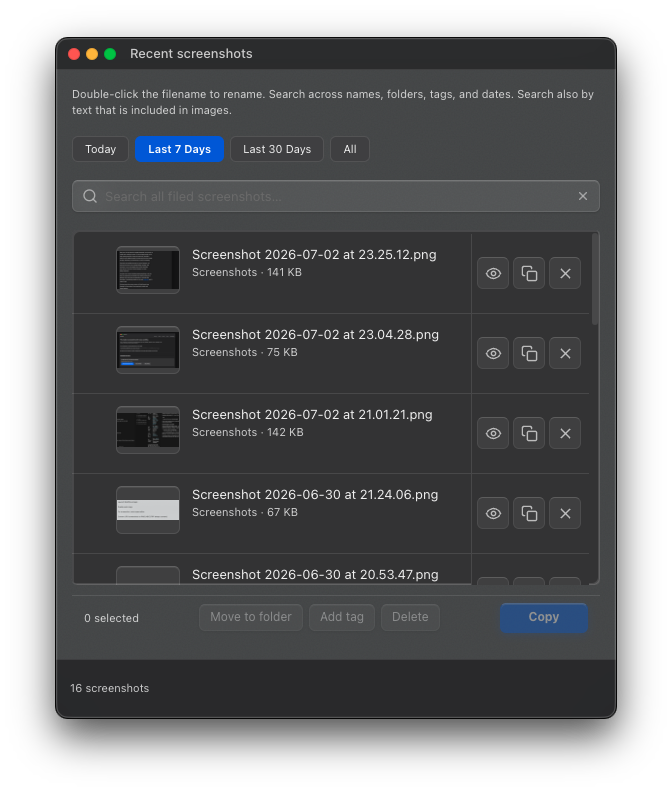
Task: Click 'Screenshots · 142 KB' subtitle
Action: coord(248,432)
